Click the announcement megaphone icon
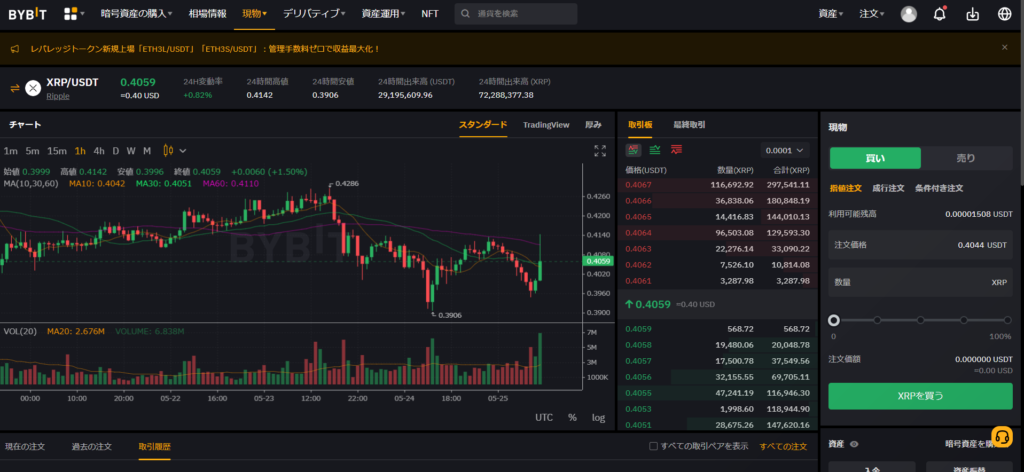Screen dimensions: 1024x472 [14, 48]
